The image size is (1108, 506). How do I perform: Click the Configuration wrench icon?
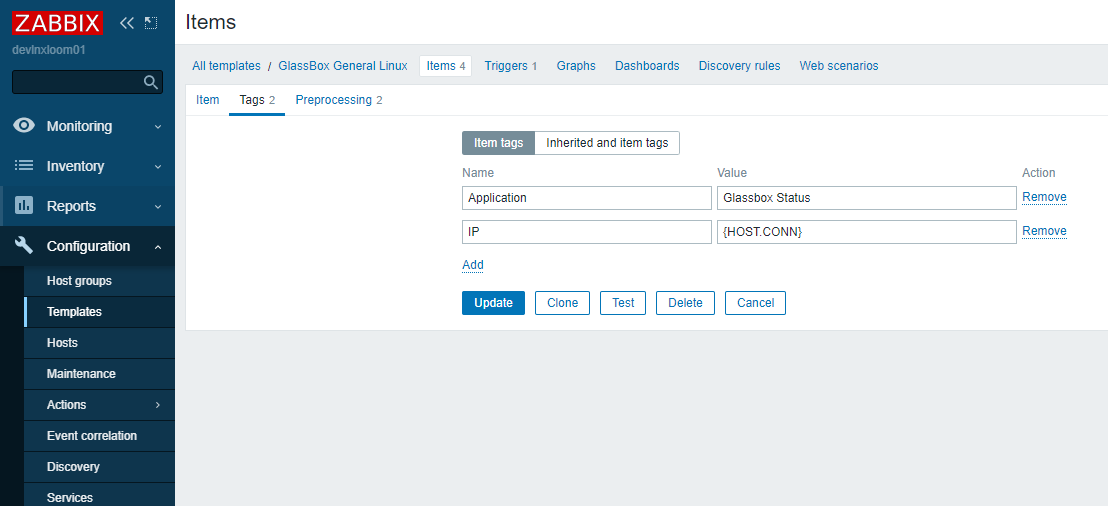tap(24, 246)
